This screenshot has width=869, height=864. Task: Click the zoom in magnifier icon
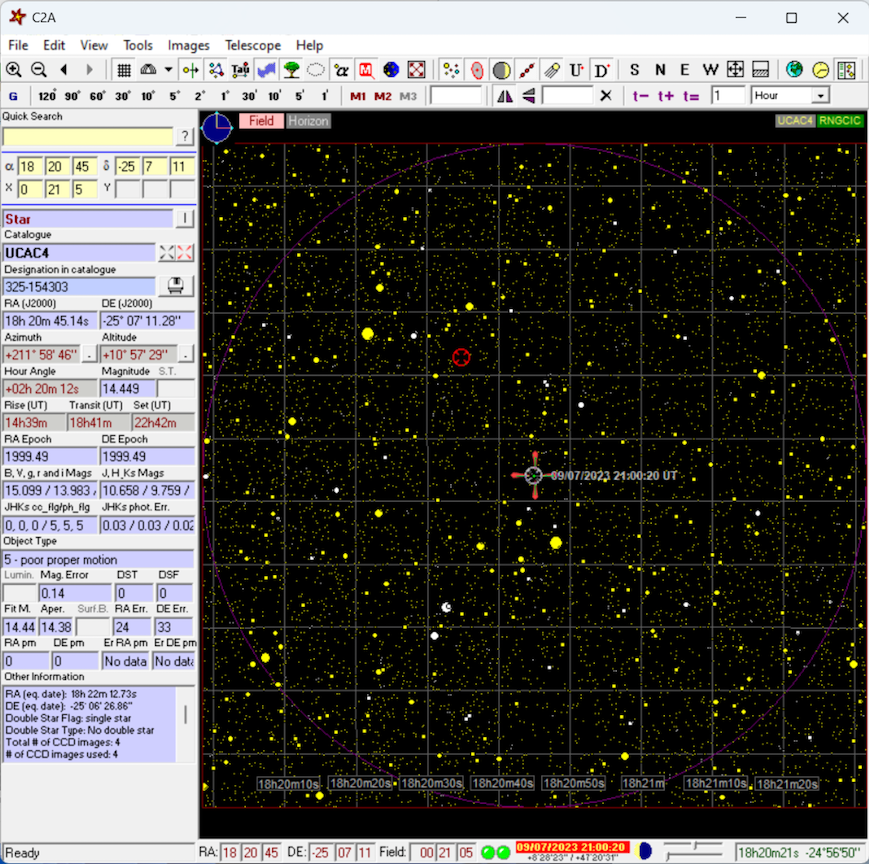point(14,70)
